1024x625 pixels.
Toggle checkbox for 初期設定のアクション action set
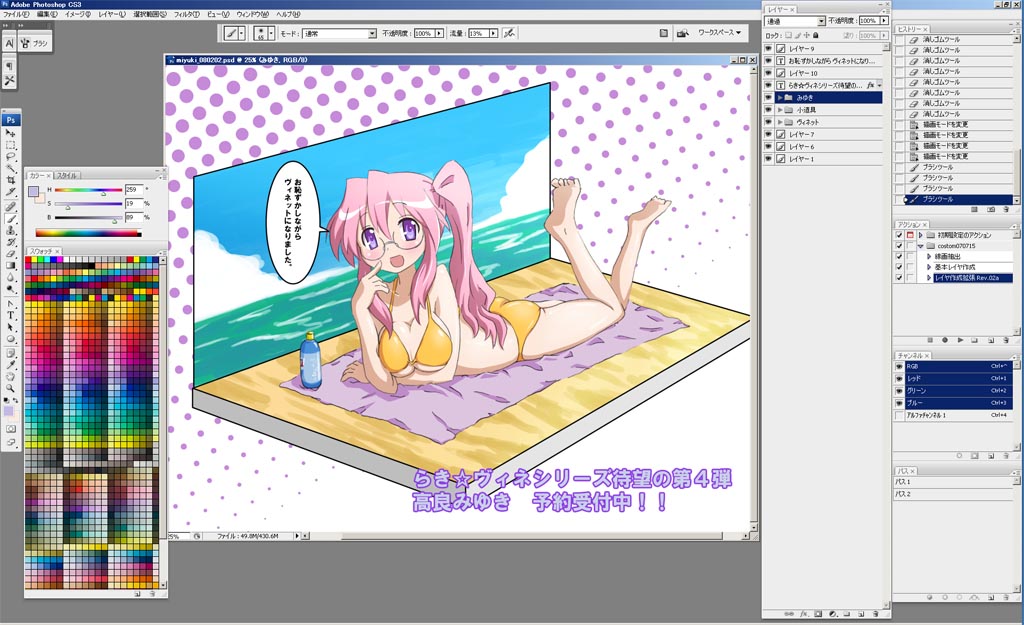899,235
